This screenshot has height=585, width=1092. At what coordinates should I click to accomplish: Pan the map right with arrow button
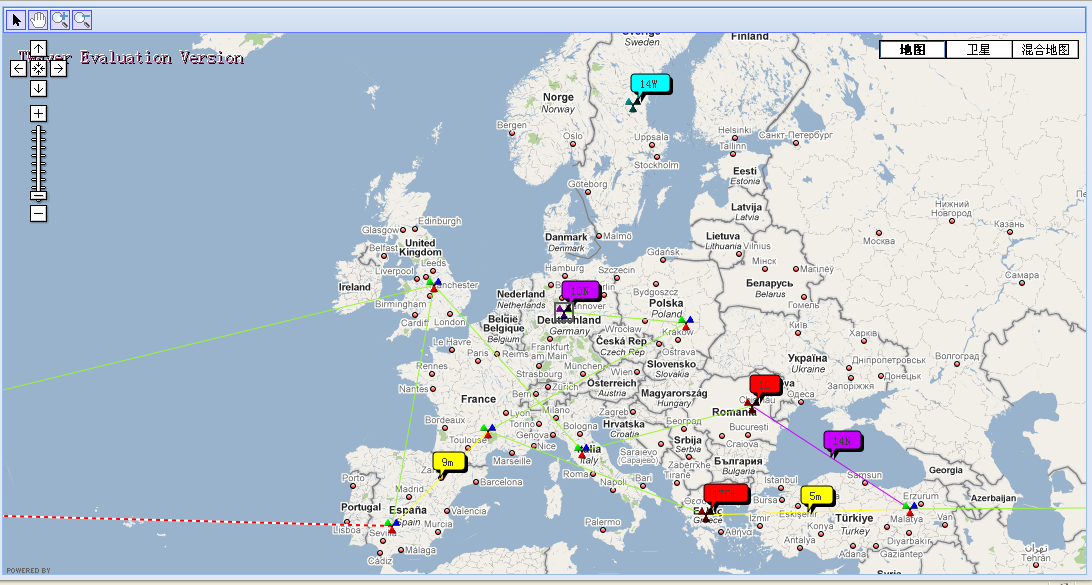coord(58,68)
